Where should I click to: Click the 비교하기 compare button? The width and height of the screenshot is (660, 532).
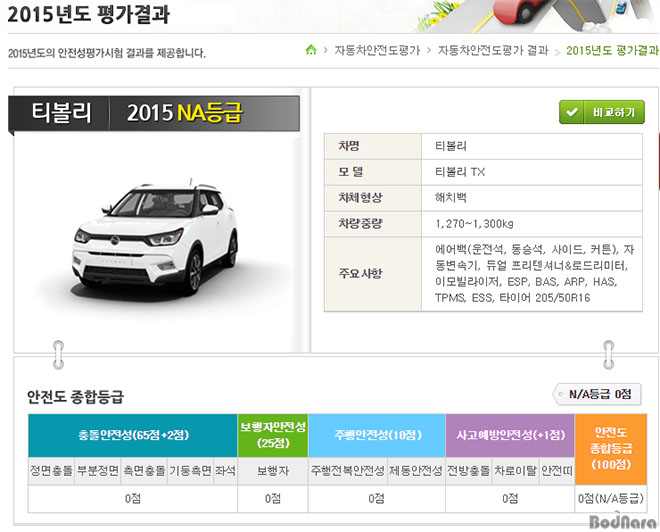(x=601, y=112)
